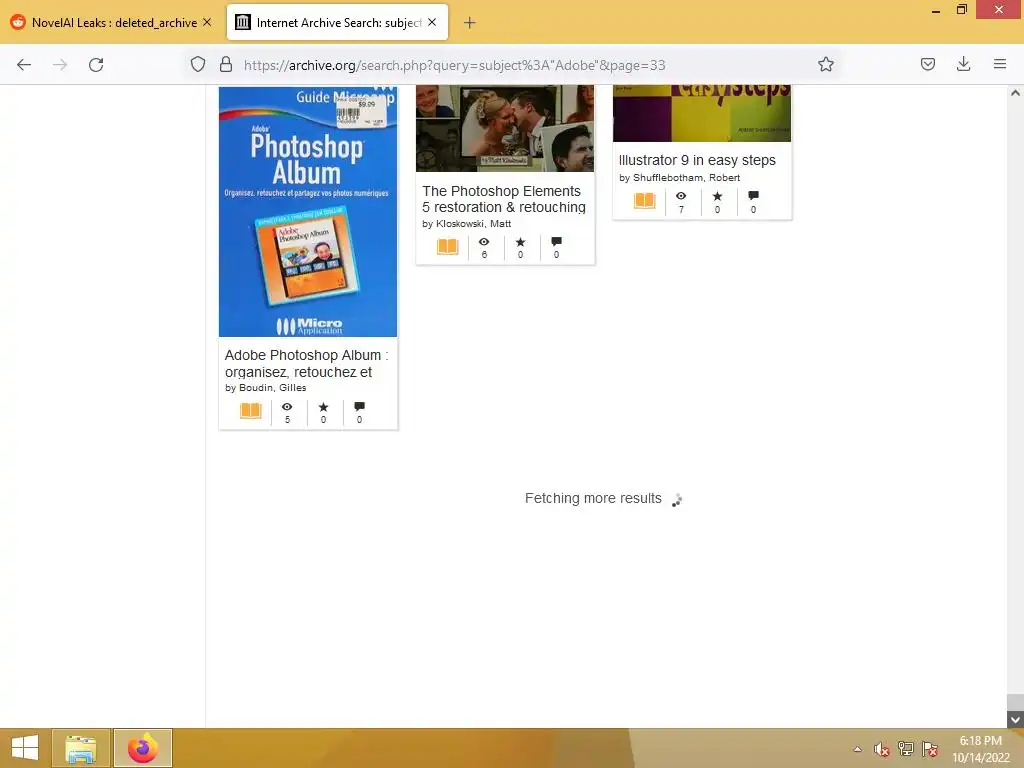Viewport: 1024px width, 768px height.
Task: Click the favorites star on Illustrator 9 card
Action: 717,196
